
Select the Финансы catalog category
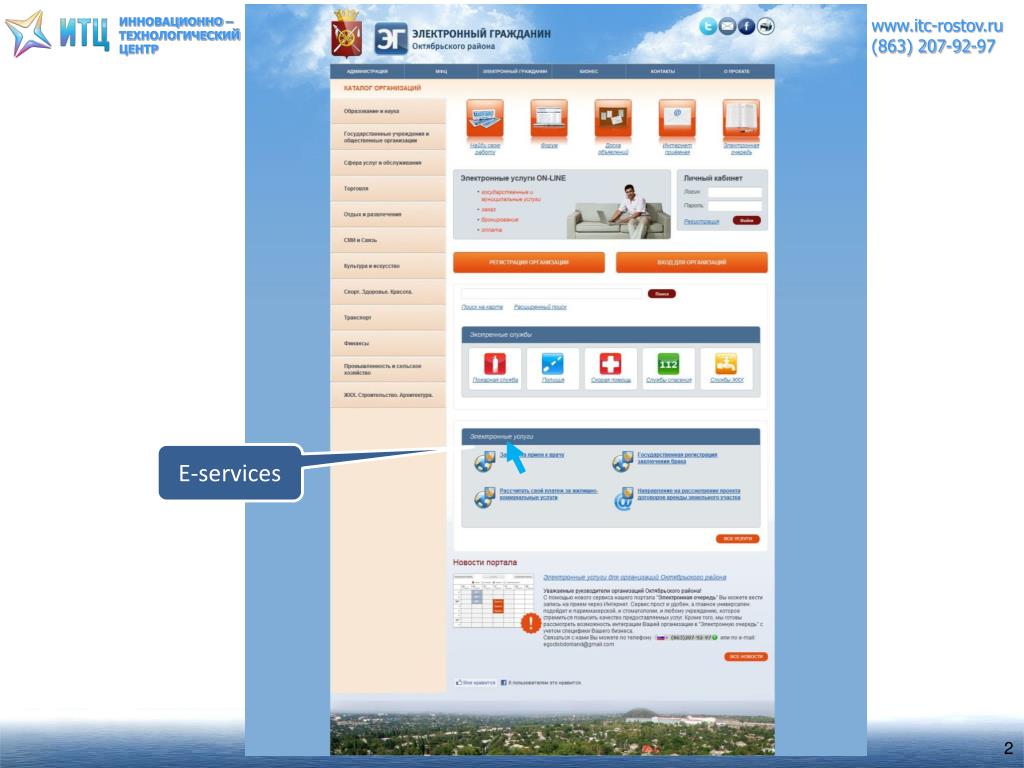388,343
